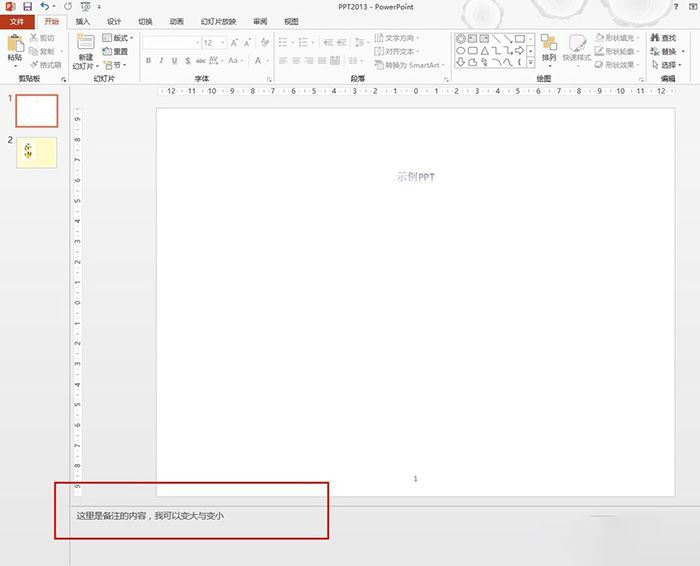Click the Undo arrow icon
Screen dimensions: 700x566
[45, 6]
